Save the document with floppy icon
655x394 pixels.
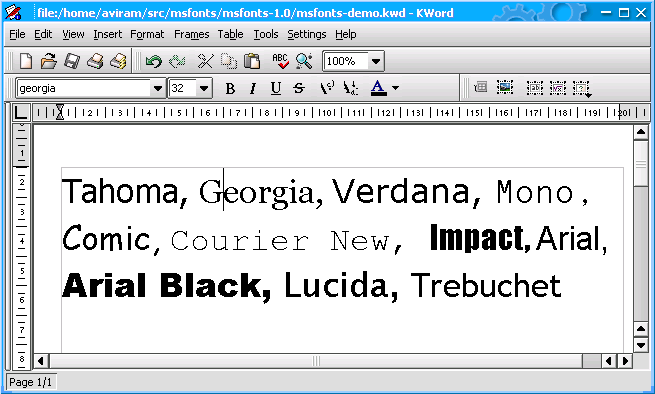coord(72,61)
